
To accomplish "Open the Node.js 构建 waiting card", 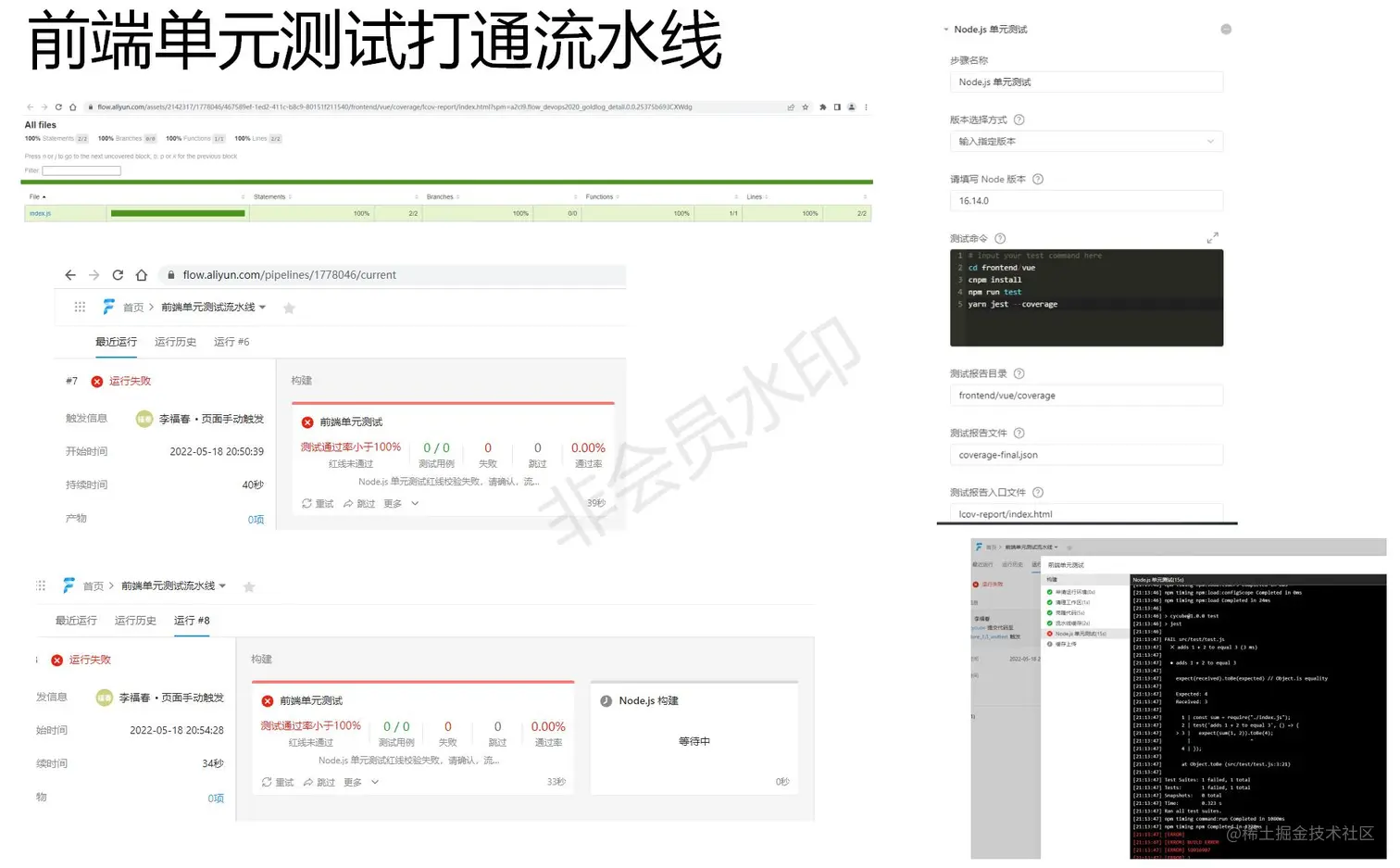I will click(x=694, y=738).
